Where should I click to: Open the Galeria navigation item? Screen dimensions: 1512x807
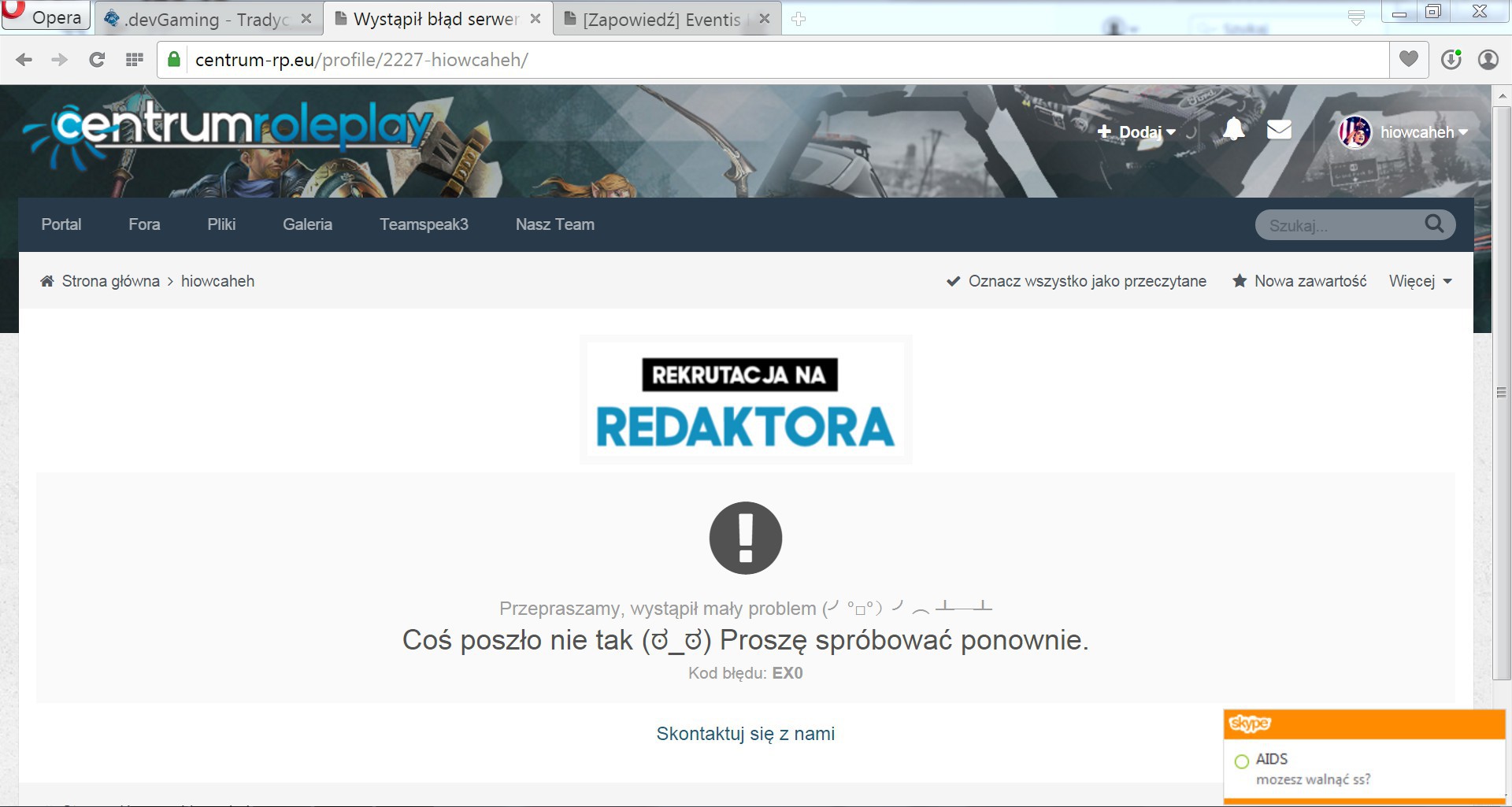(x=307, y=224)
